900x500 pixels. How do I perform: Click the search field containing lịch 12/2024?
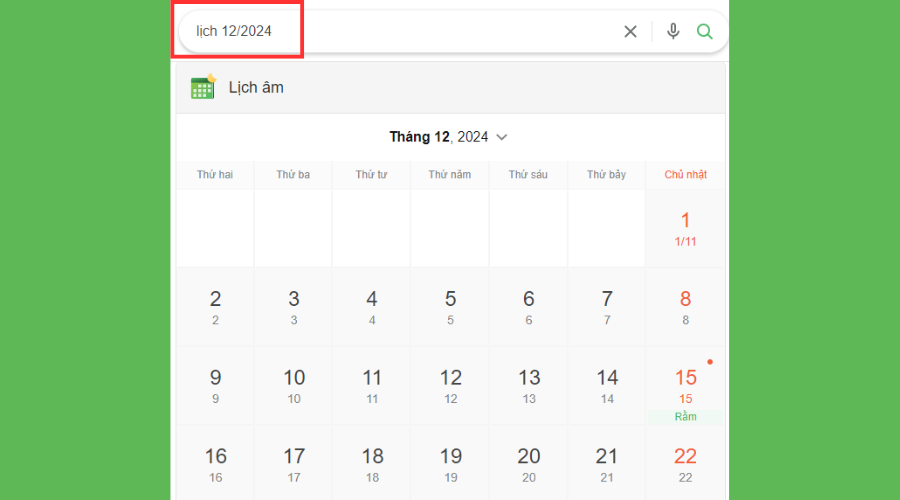(400, 31)
